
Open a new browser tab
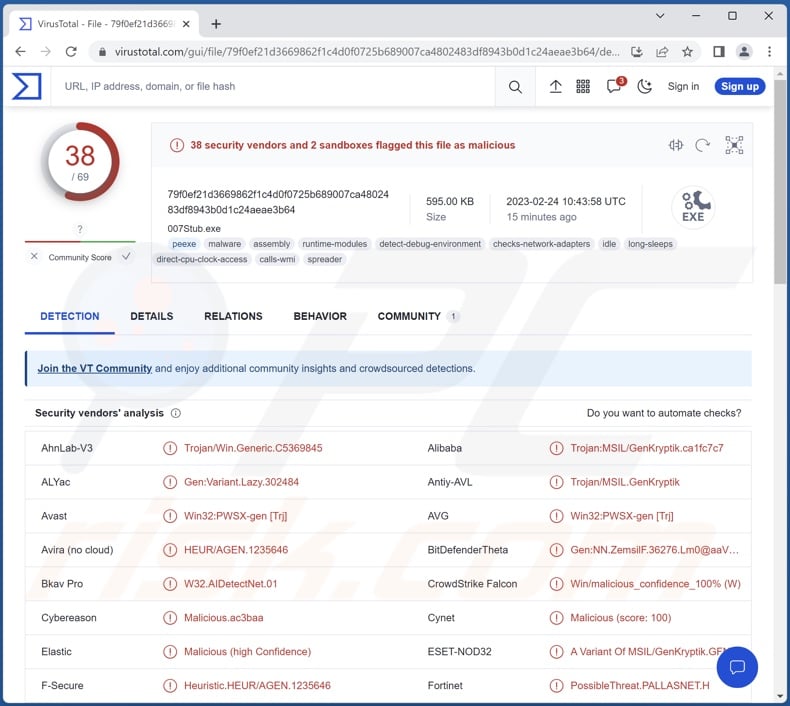(x=216, y=24)
